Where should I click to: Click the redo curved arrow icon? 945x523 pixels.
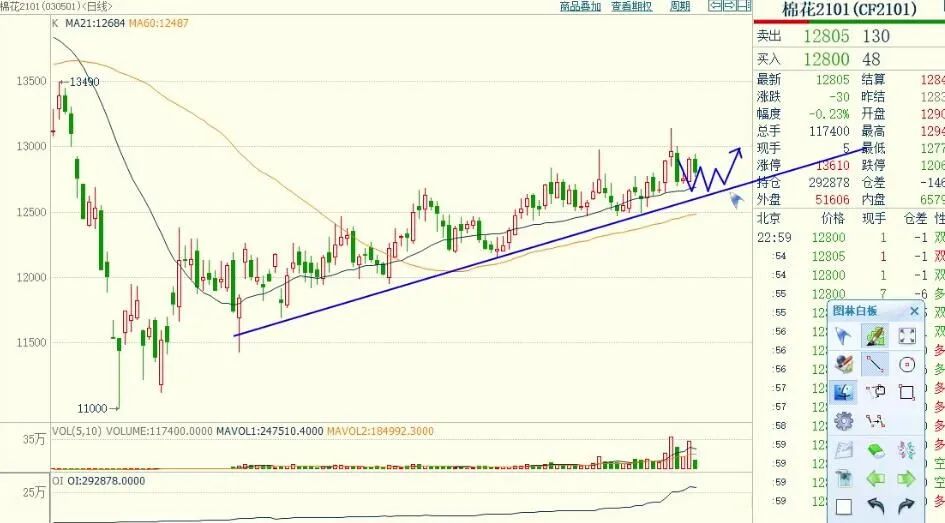(x=907, y=507)
